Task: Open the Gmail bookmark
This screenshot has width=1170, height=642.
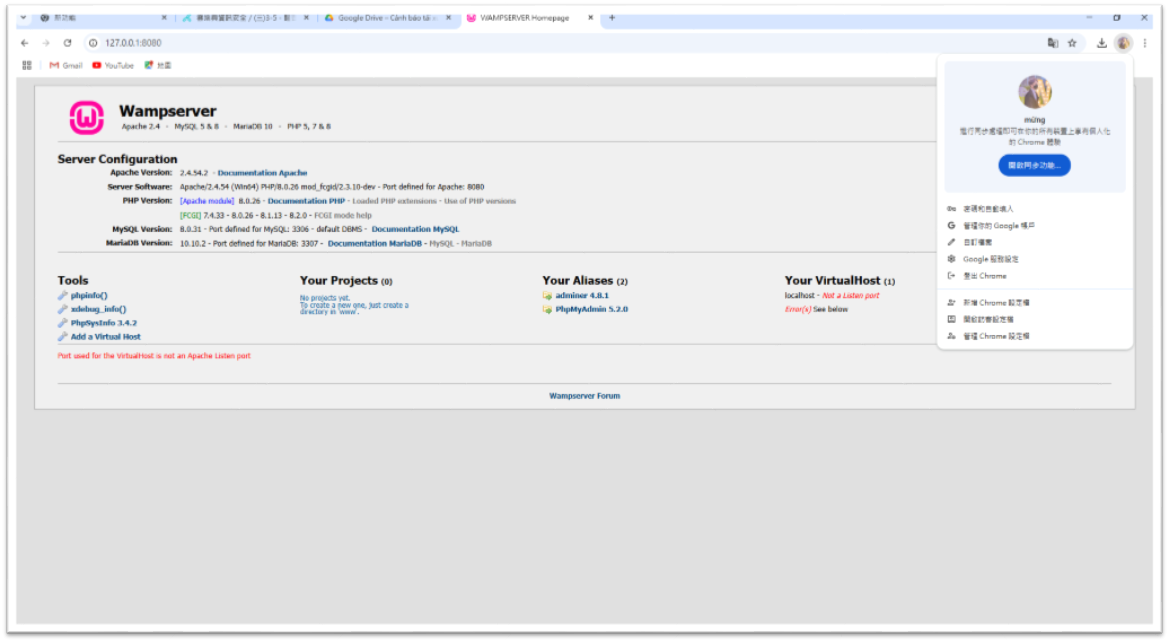Action: (66, 65)
